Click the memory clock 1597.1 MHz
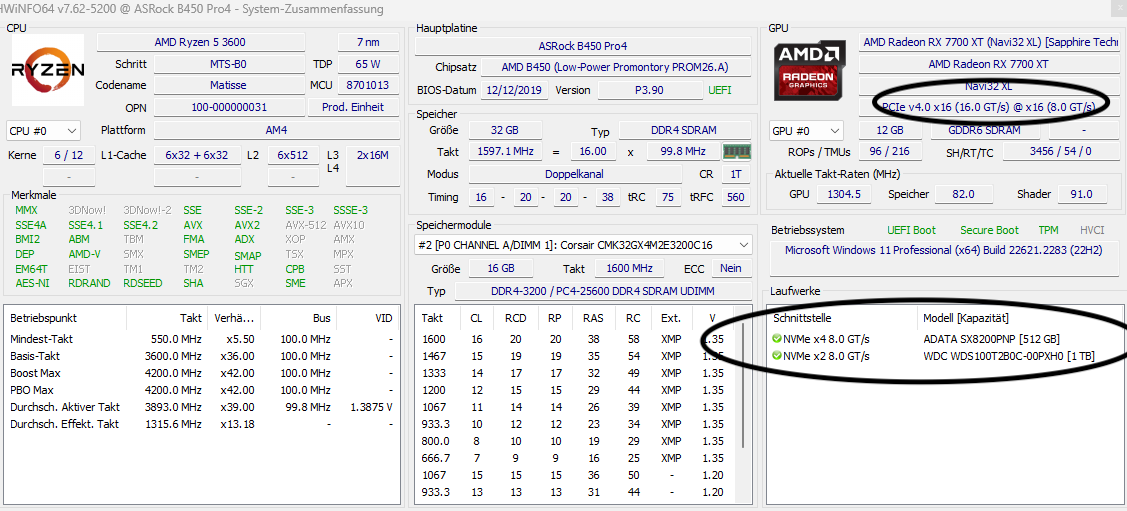The width and height of the screenshot is (1127, 511). point(504,152)
